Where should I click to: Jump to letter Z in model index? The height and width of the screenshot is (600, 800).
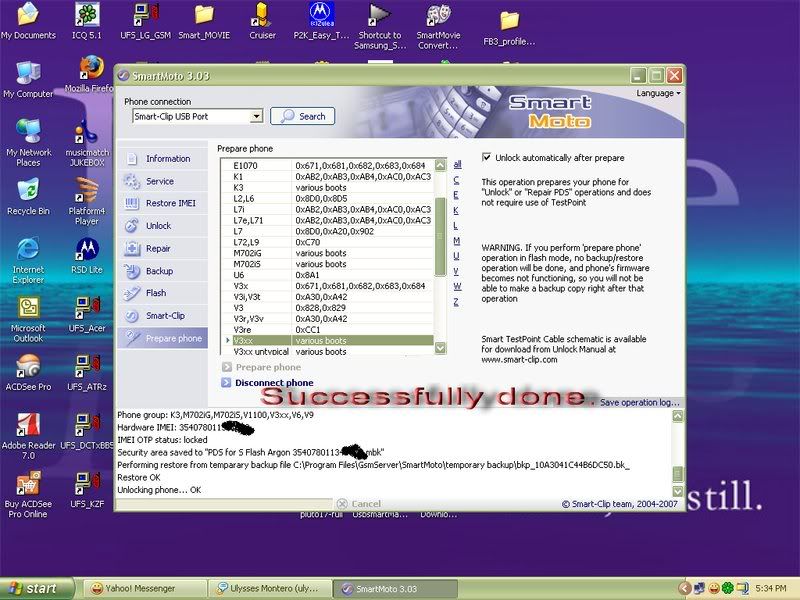tap(456, 302)
